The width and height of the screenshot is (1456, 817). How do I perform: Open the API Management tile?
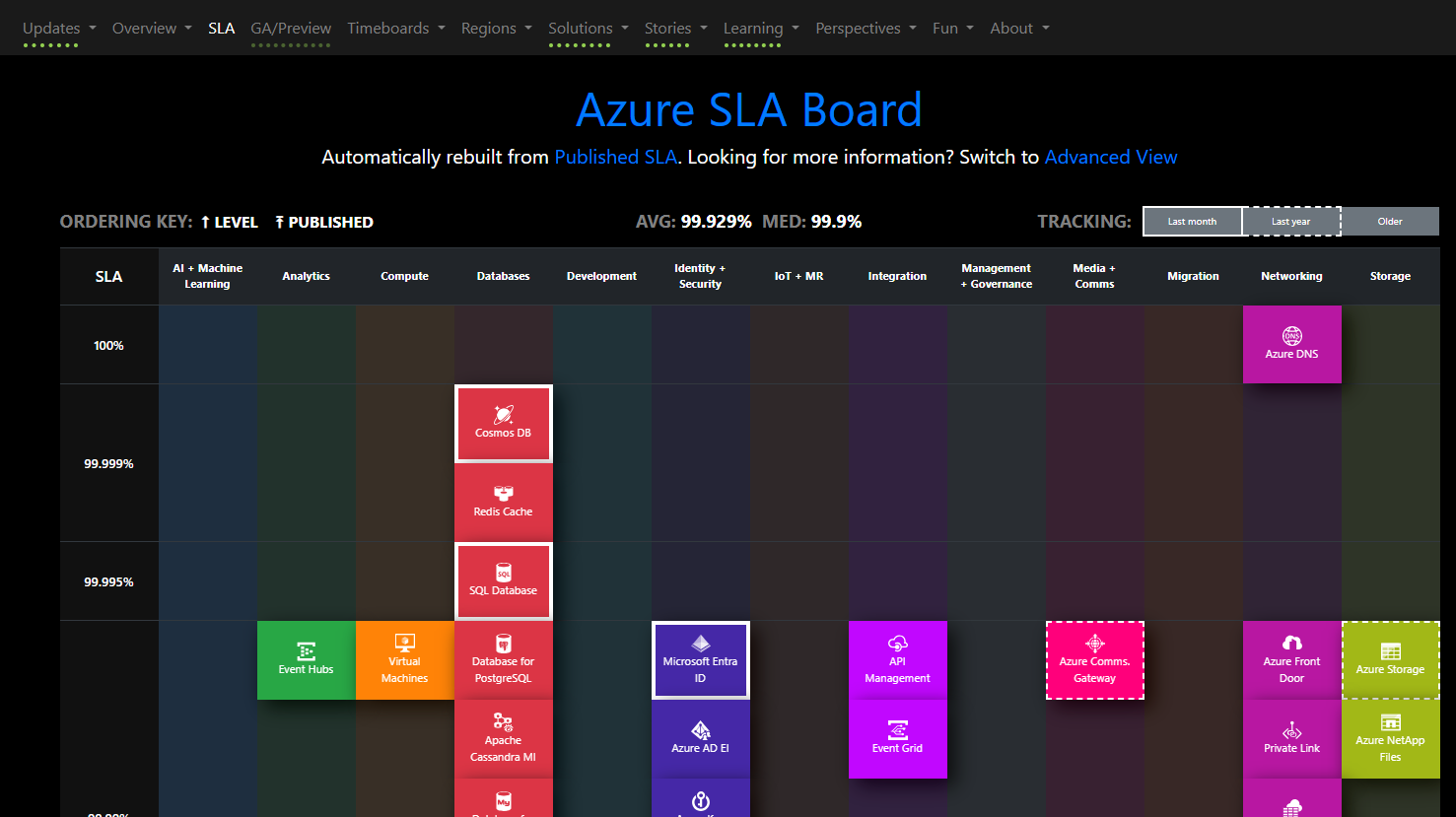pyautogui.click(x=897, y=660)
